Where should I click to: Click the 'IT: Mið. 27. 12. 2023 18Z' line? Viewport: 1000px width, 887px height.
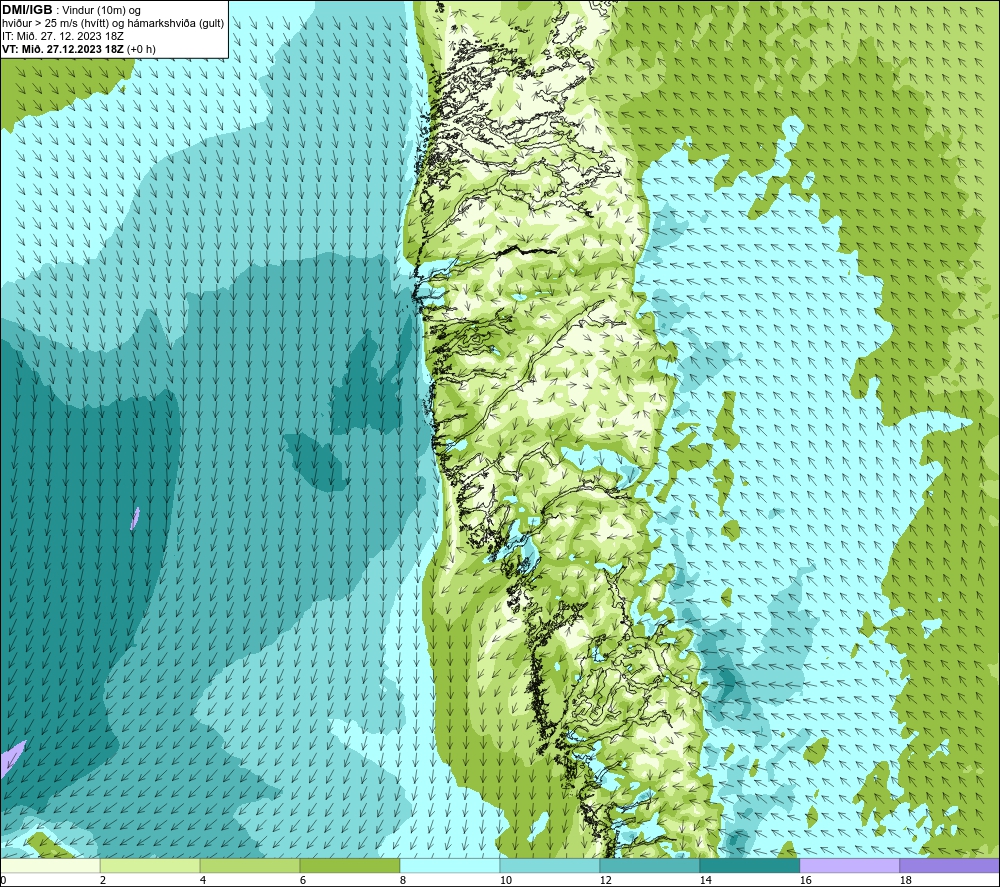(63, 36)
